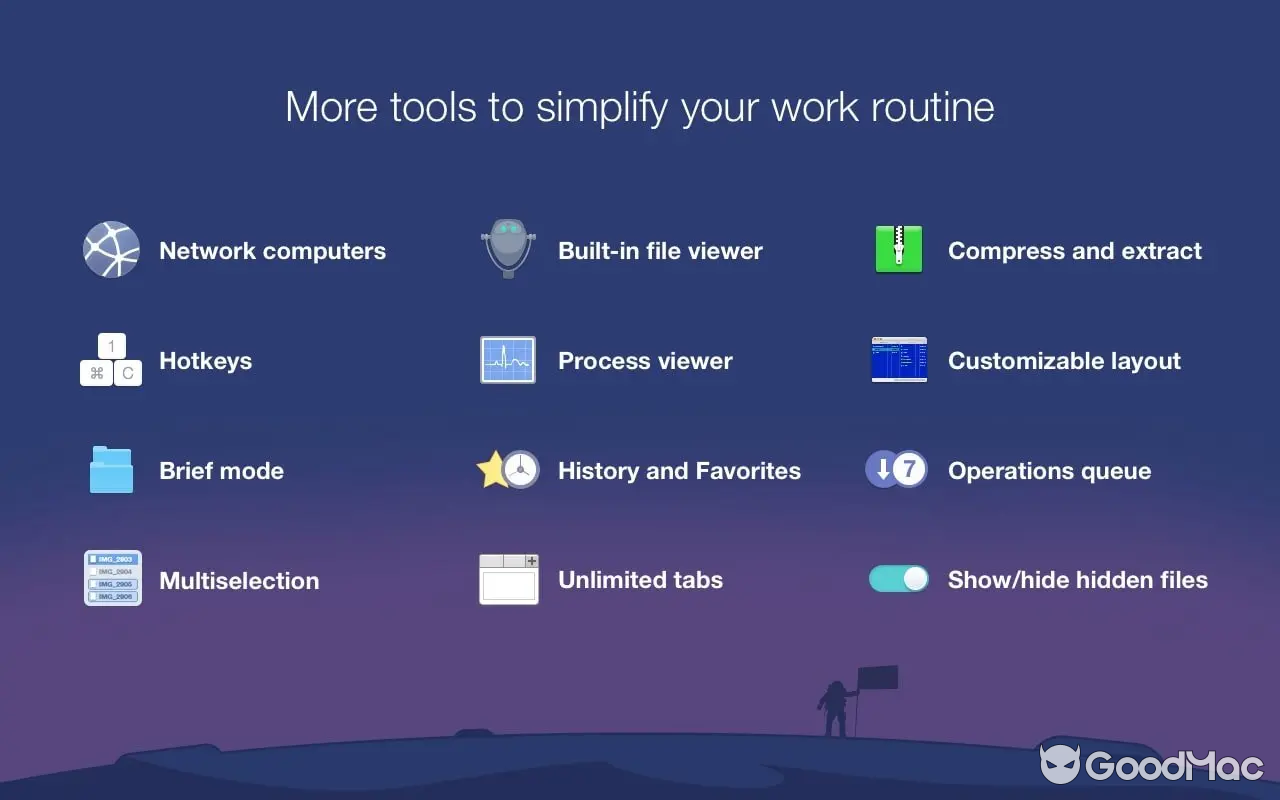Click the Hotkeys keyboard keys icon
Screen dimensions: 1280x800
tap(111, 360)
